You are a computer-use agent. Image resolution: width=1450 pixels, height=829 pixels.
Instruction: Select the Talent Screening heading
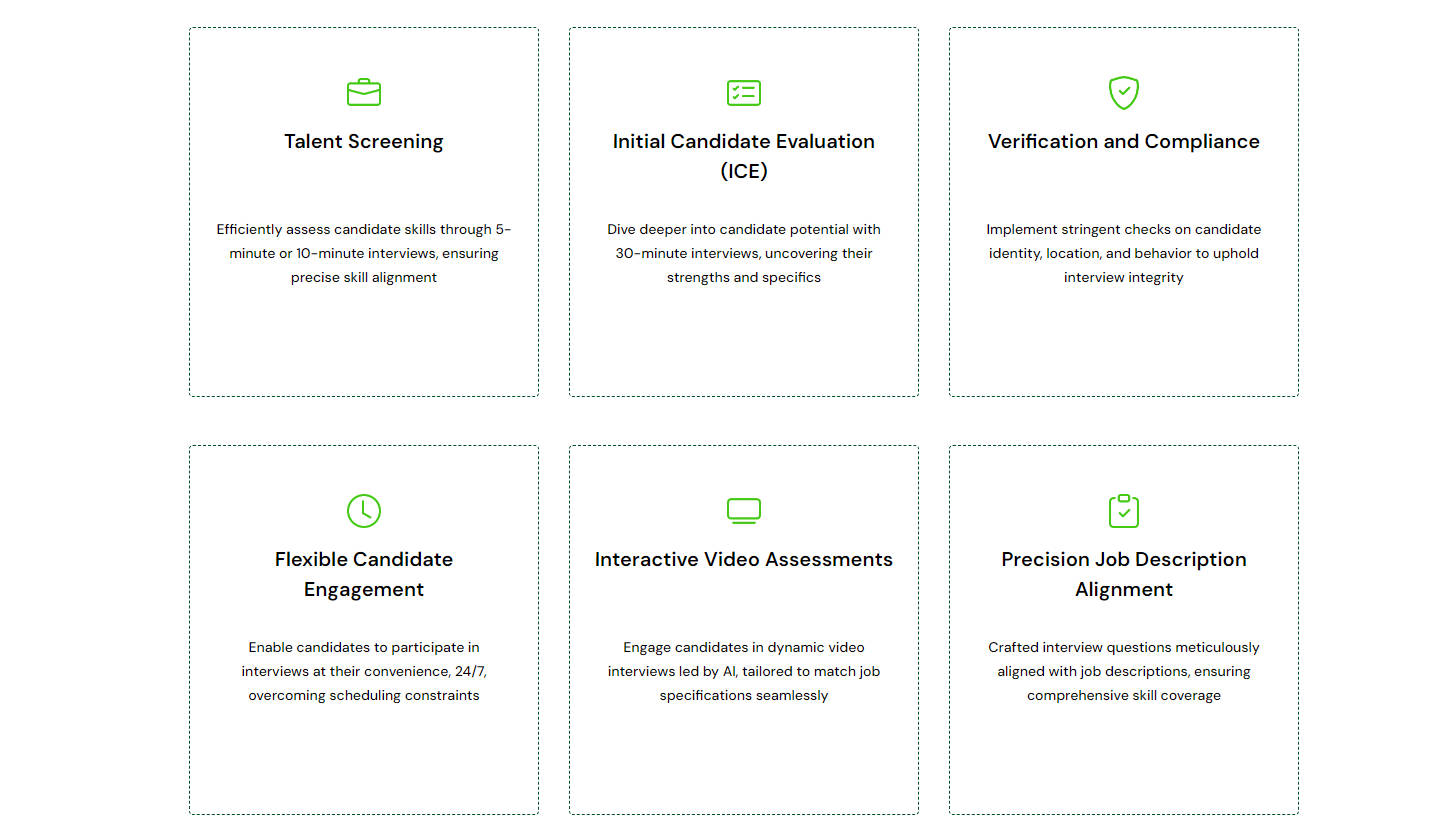point(364,142)
